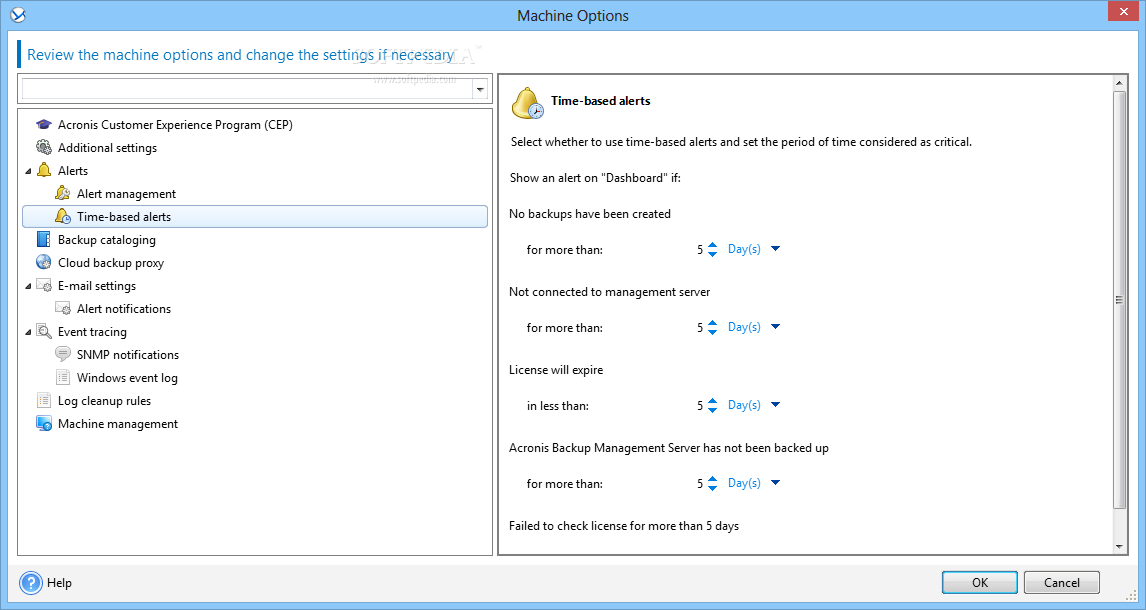Click the Acronis logo in the title bar
This screenshot has height=610, width=1146.
click(x=18, y=15)
